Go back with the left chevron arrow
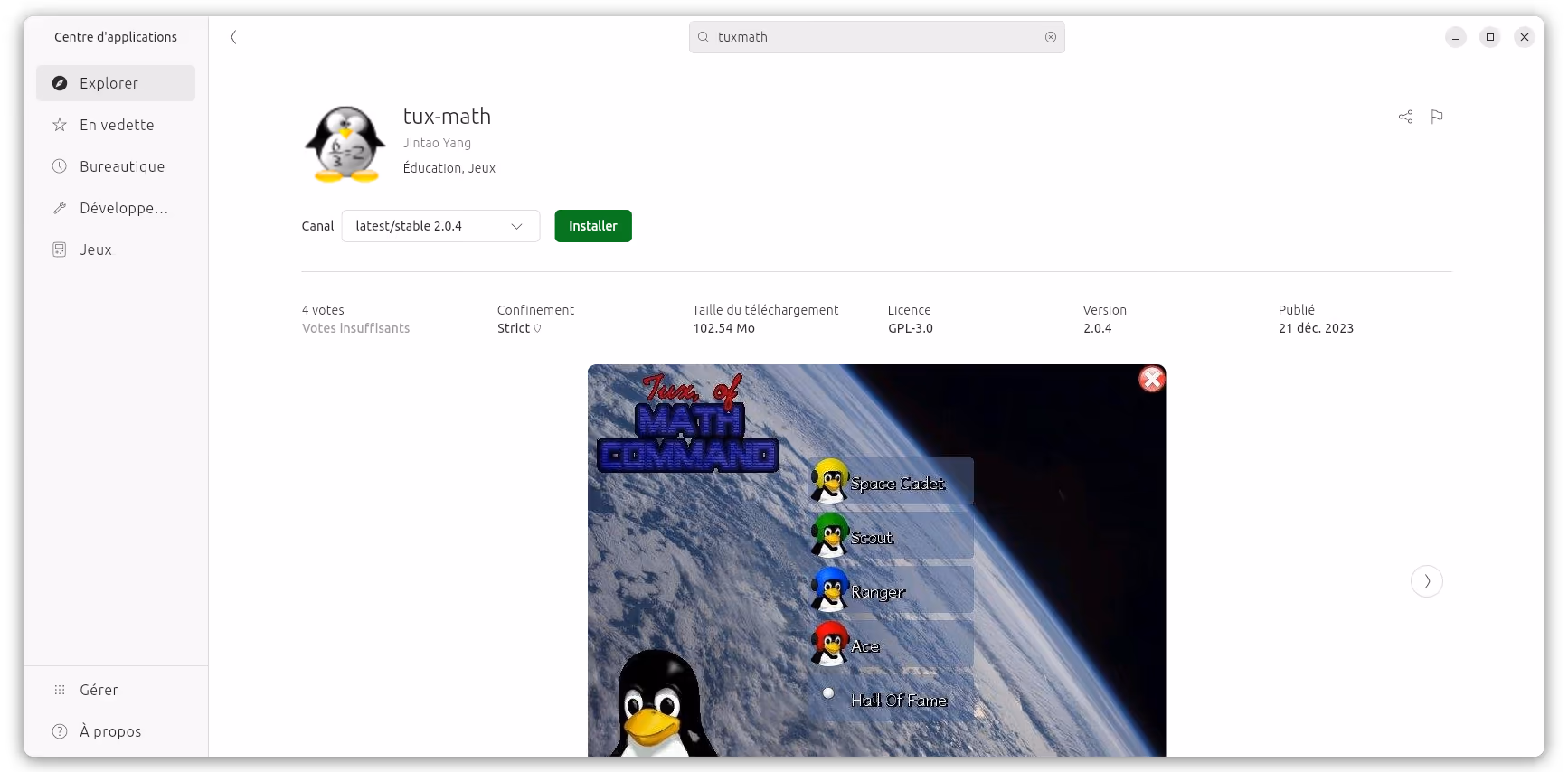The width and height of the screenshot is (1568, 772). coord(233,37)
